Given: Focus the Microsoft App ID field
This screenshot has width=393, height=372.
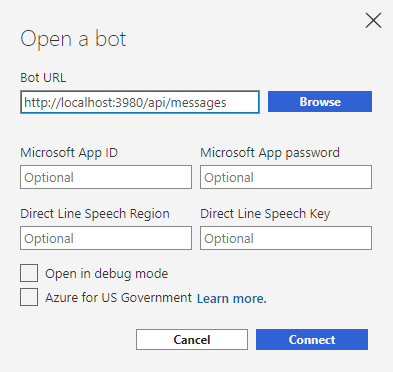Looking at the screenshot, I should [x=106, y=177].
